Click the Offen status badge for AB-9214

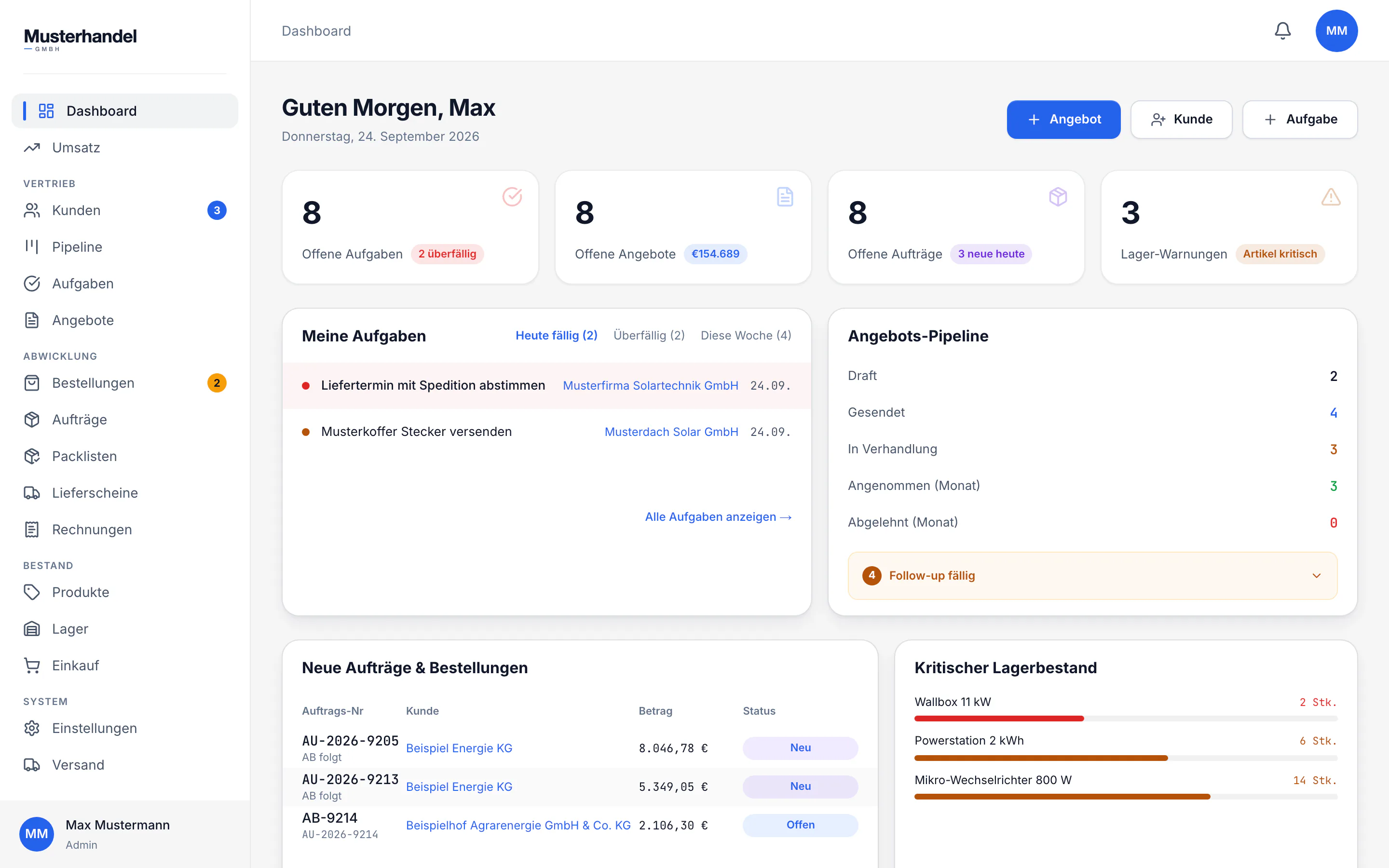[800, 825]
